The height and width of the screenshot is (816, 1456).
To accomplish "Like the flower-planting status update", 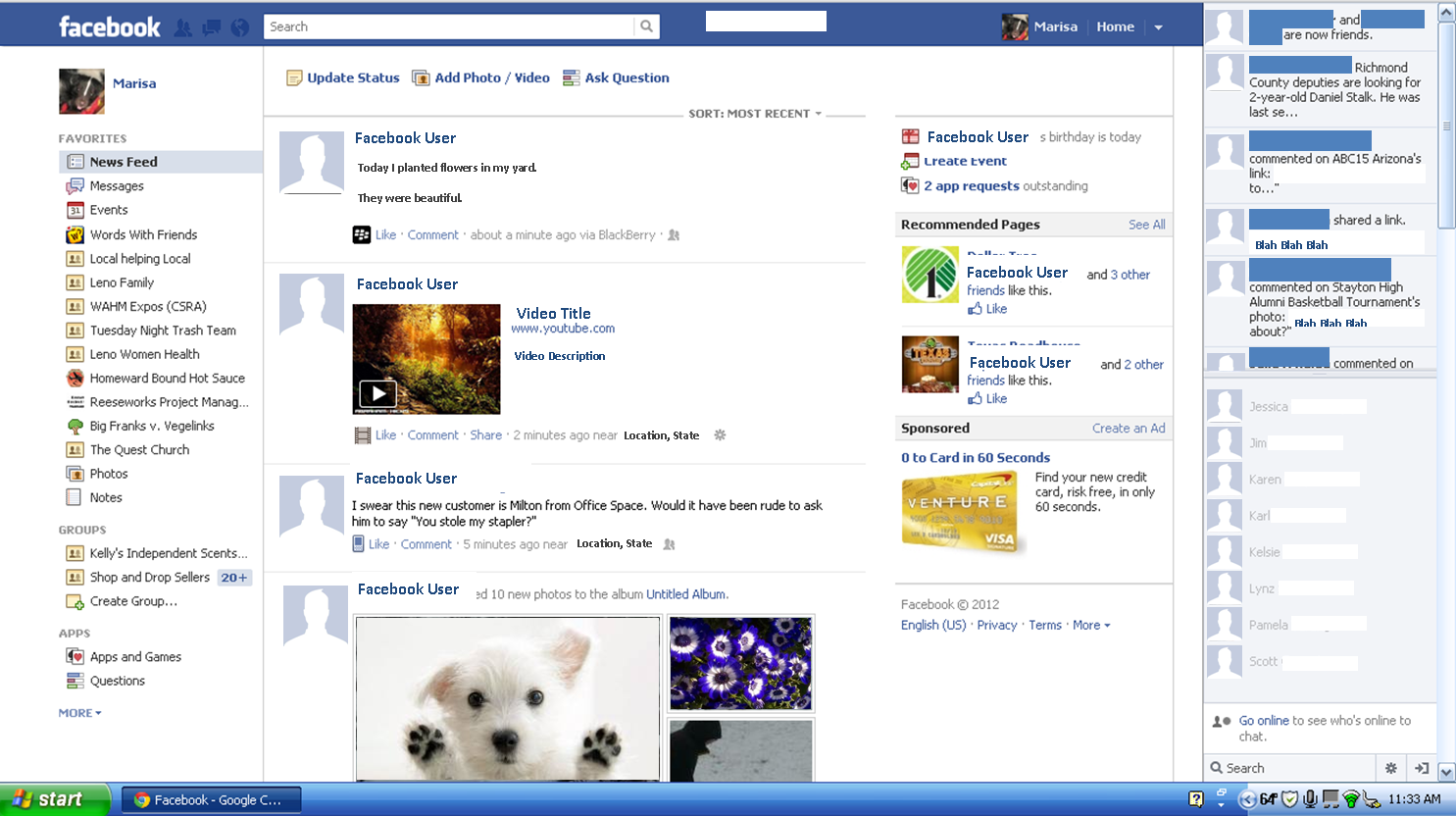I will tap(385, 234).
